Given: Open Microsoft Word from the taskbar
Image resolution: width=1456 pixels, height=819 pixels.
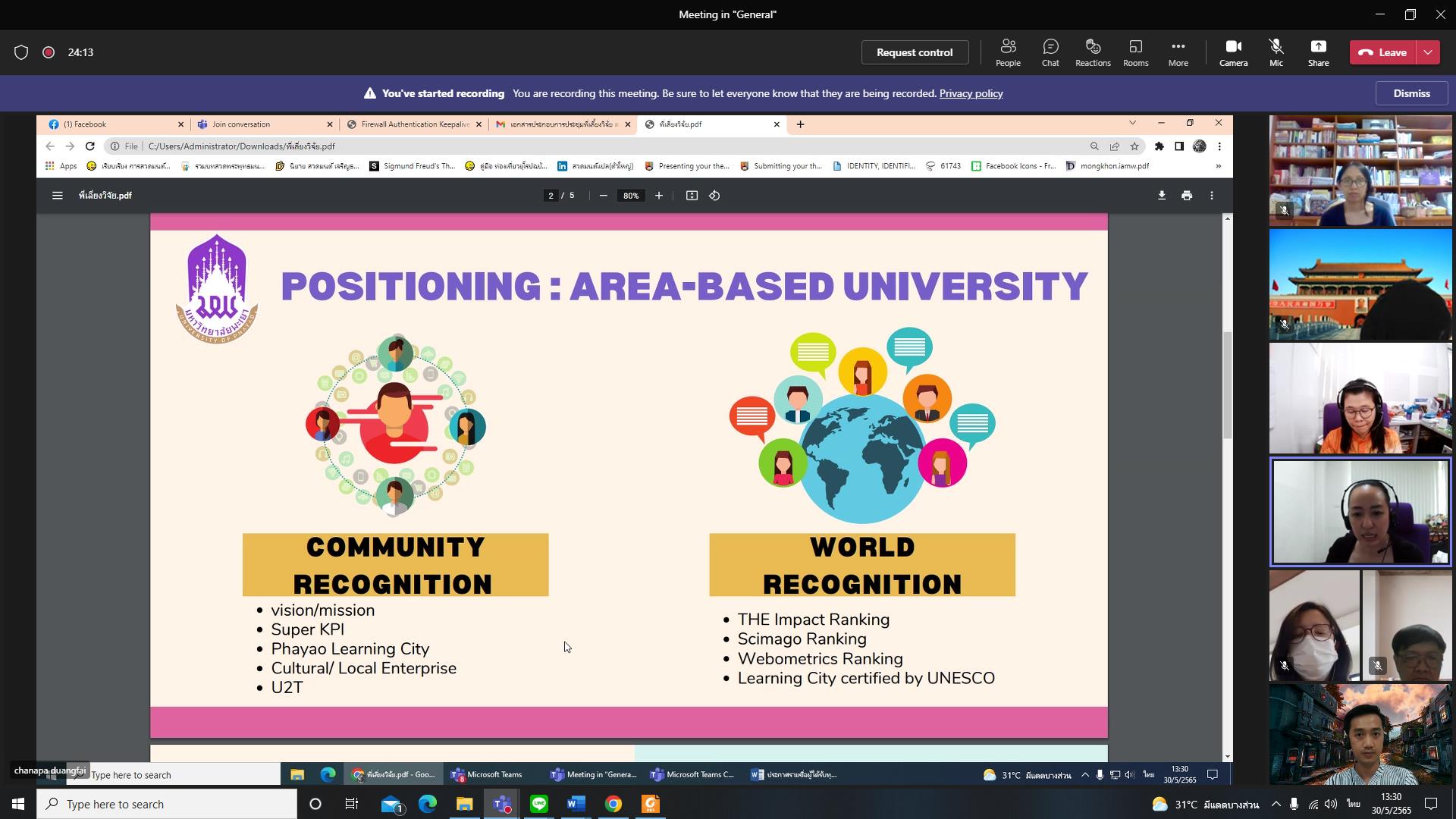Looking at the screenshot, I should click(x=576, y=804).
